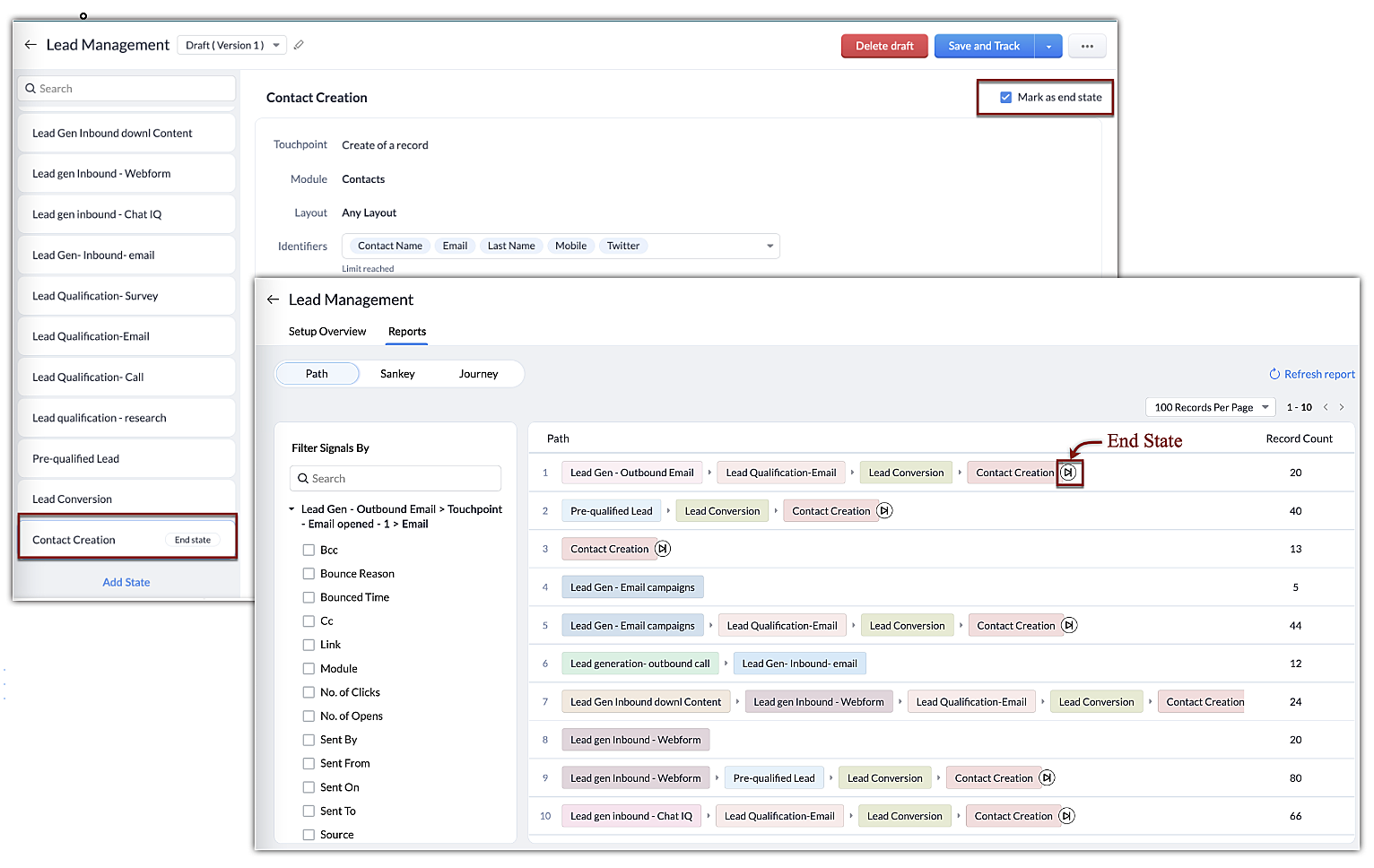Click end state icon in path row 1

[1068, 473]
